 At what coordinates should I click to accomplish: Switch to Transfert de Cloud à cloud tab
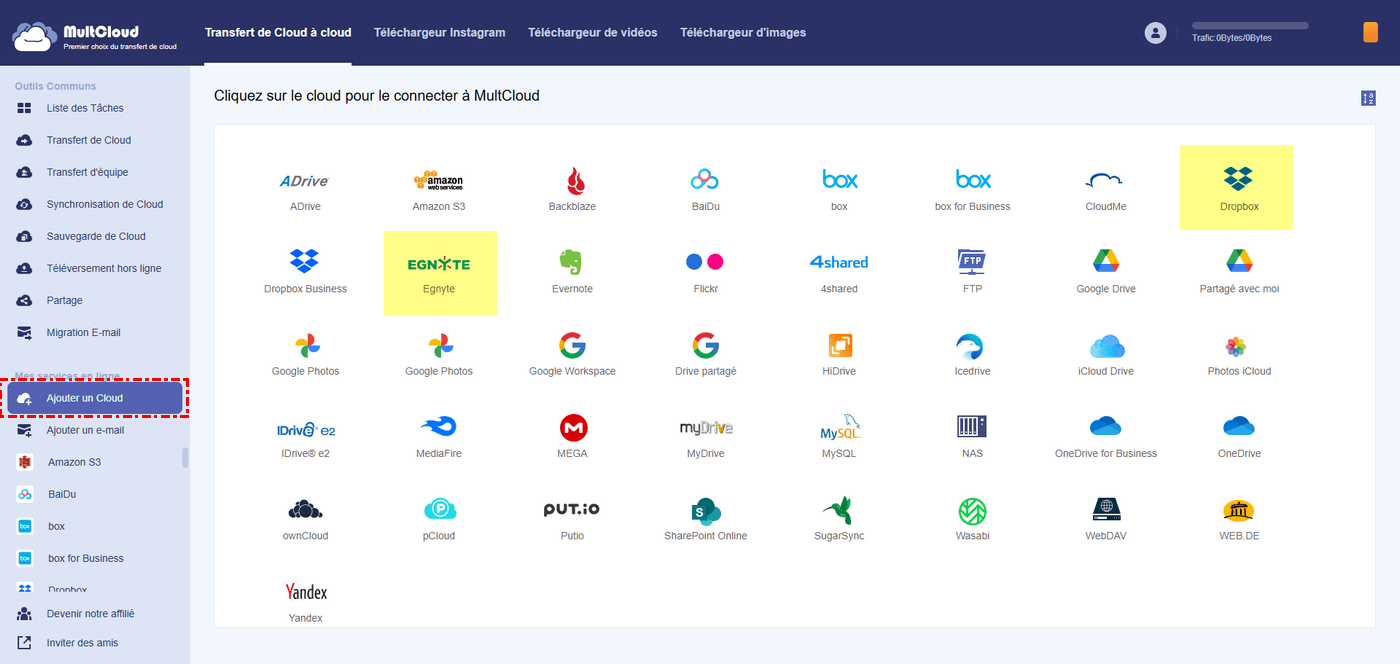coord(278,32)
